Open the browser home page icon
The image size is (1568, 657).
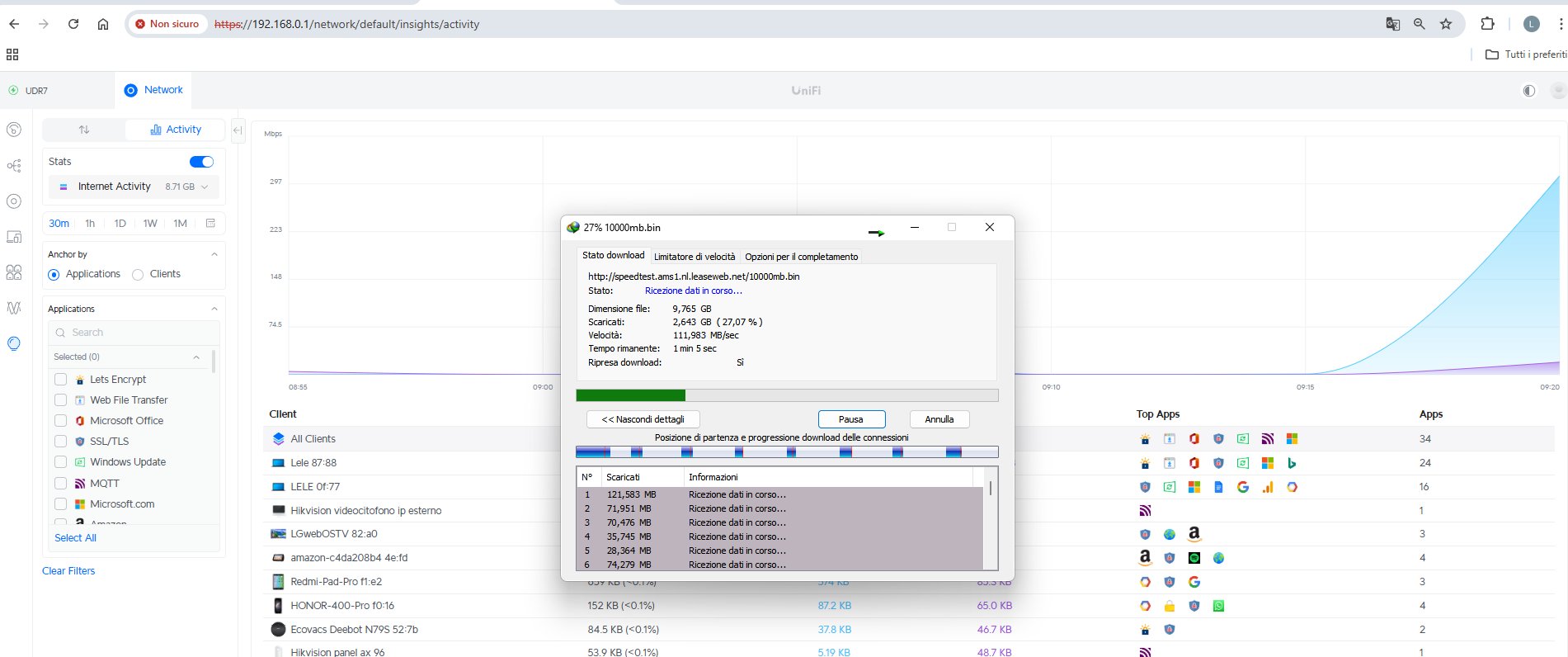(x=103, y=24)
